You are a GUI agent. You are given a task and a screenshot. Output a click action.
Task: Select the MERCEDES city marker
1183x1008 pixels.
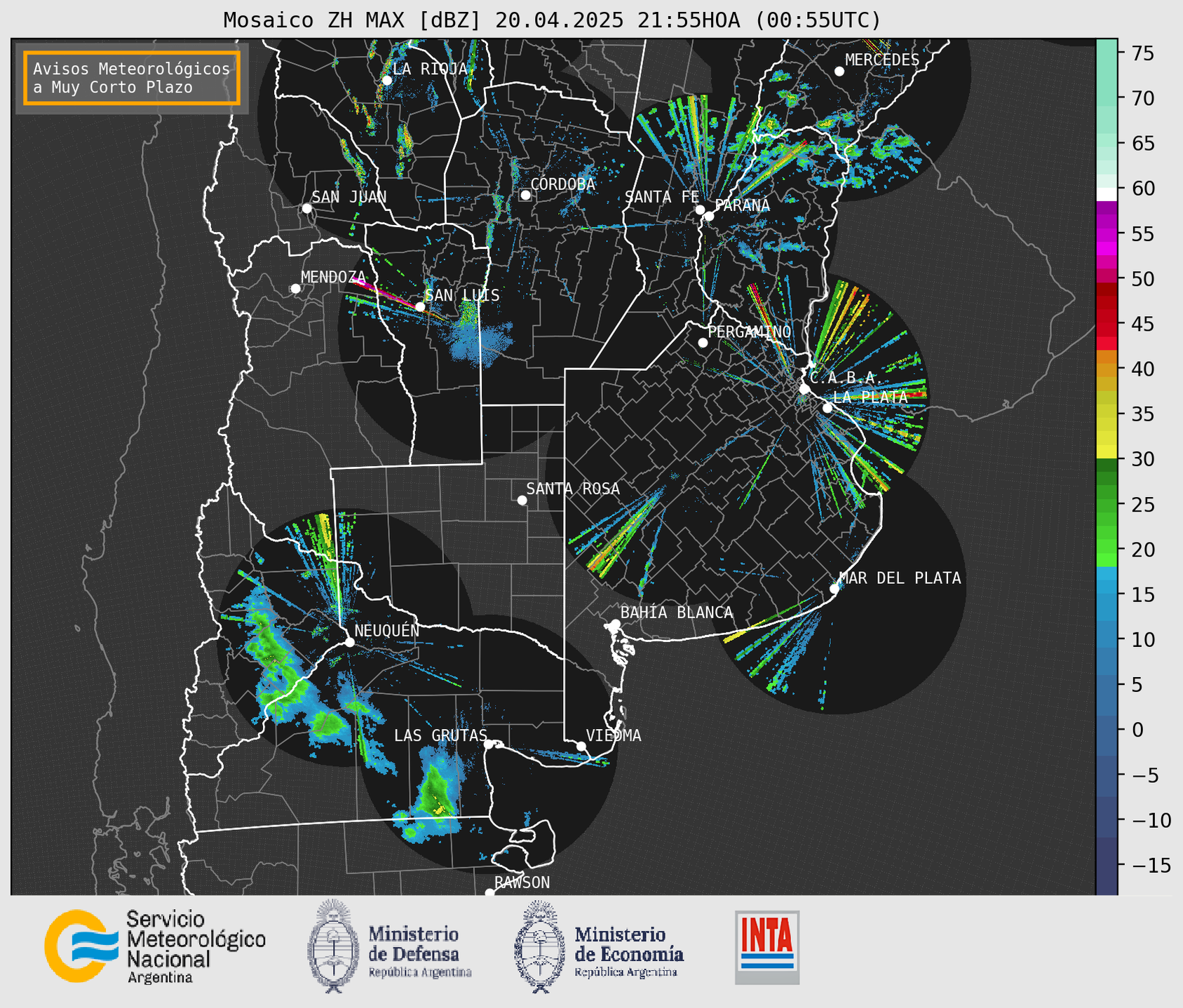coord(839,71)
